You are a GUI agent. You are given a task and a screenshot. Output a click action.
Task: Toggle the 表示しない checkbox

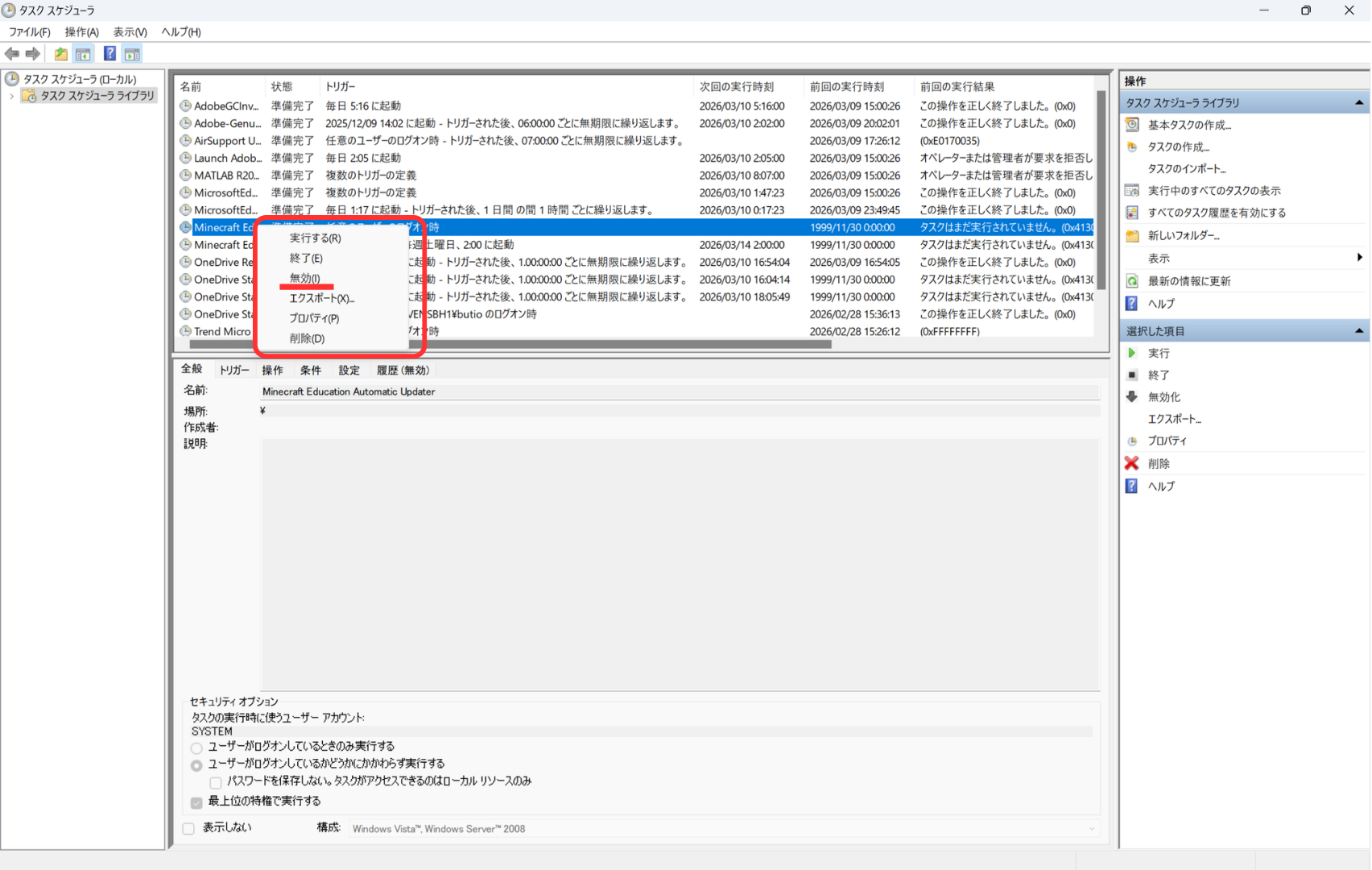pos(188,828)
